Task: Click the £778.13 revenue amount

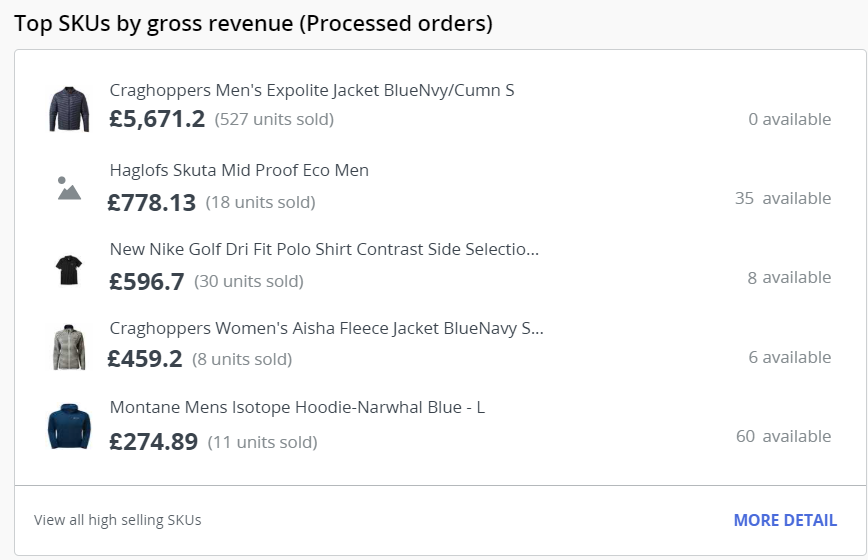Action: pyautogui.click(x=152, y=203)
